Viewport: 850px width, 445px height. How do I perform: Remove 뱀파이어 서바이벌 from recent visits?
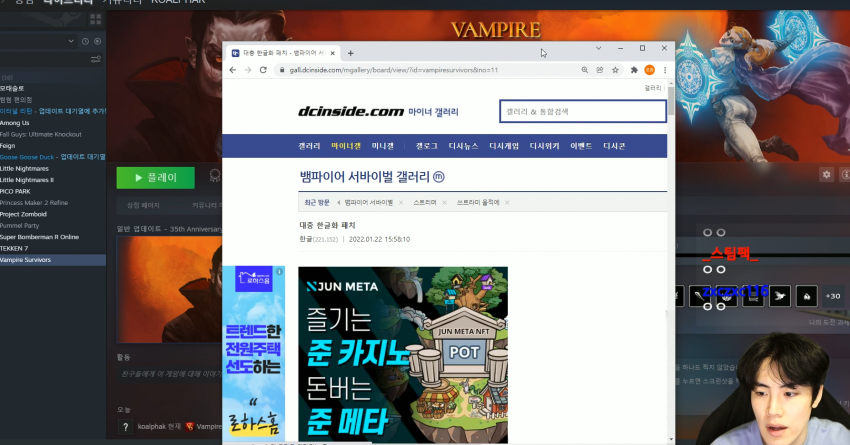click(x=401, y=203)
